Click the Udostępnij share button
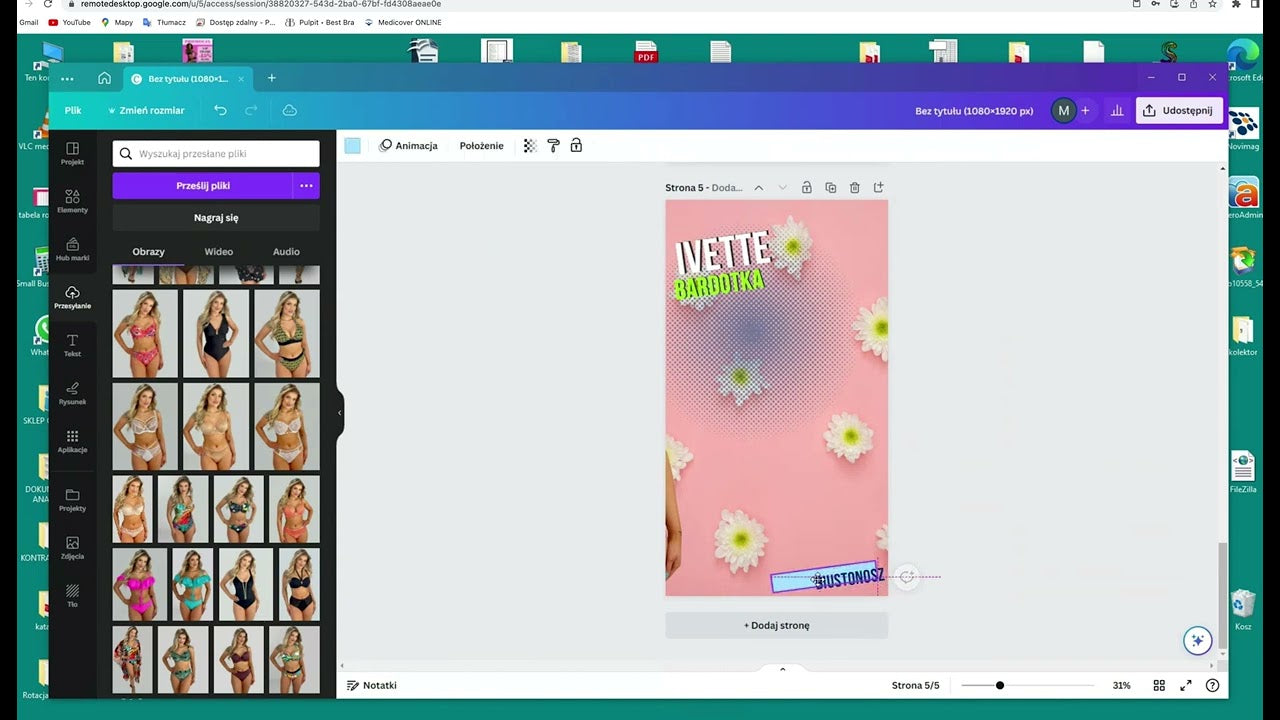The image size is (1280, 720). click(x=1179, y=111)
